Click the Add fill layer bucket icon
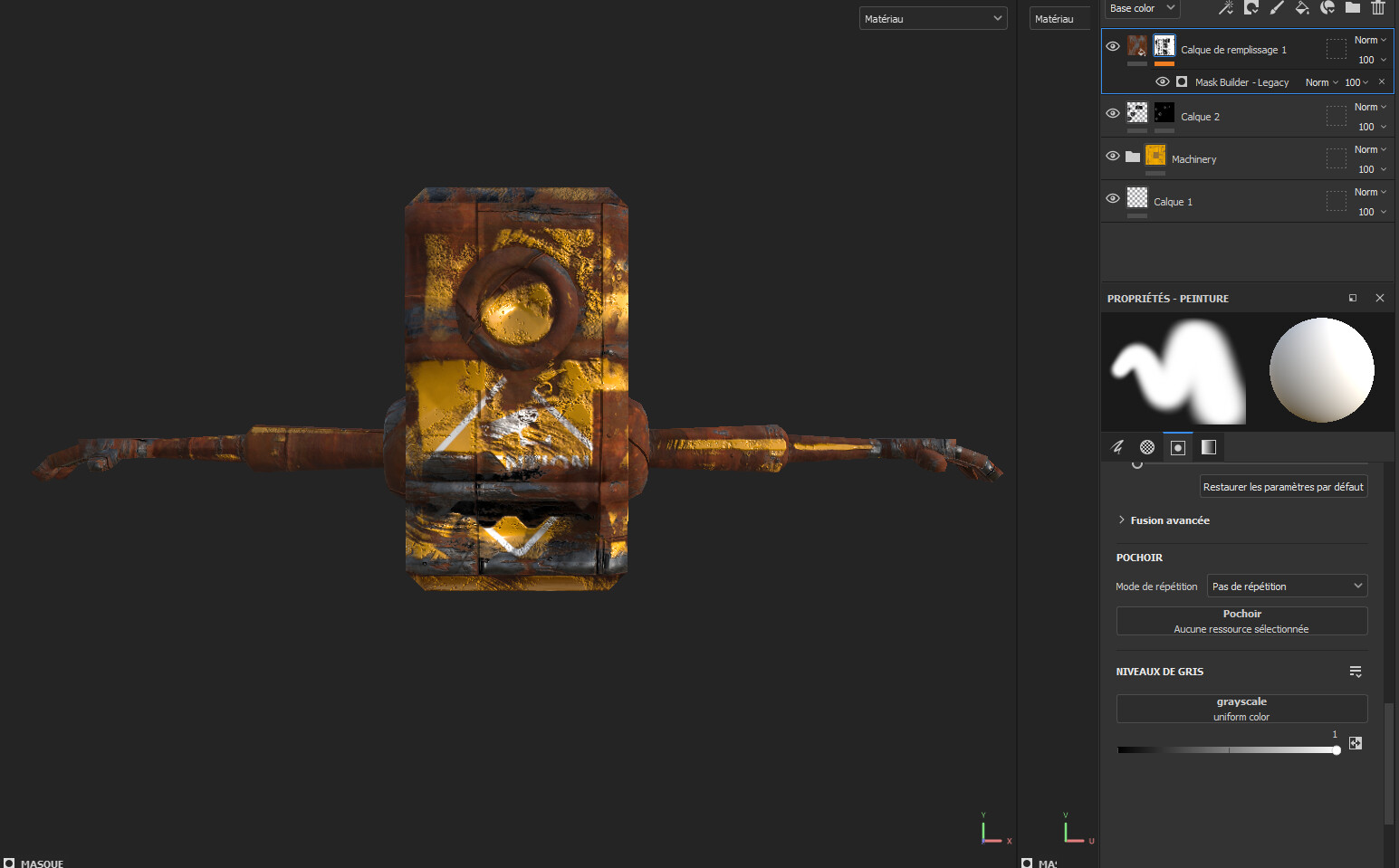Image resolution: width=1399 pixels, height=868 pixels. click(1302, 8)
